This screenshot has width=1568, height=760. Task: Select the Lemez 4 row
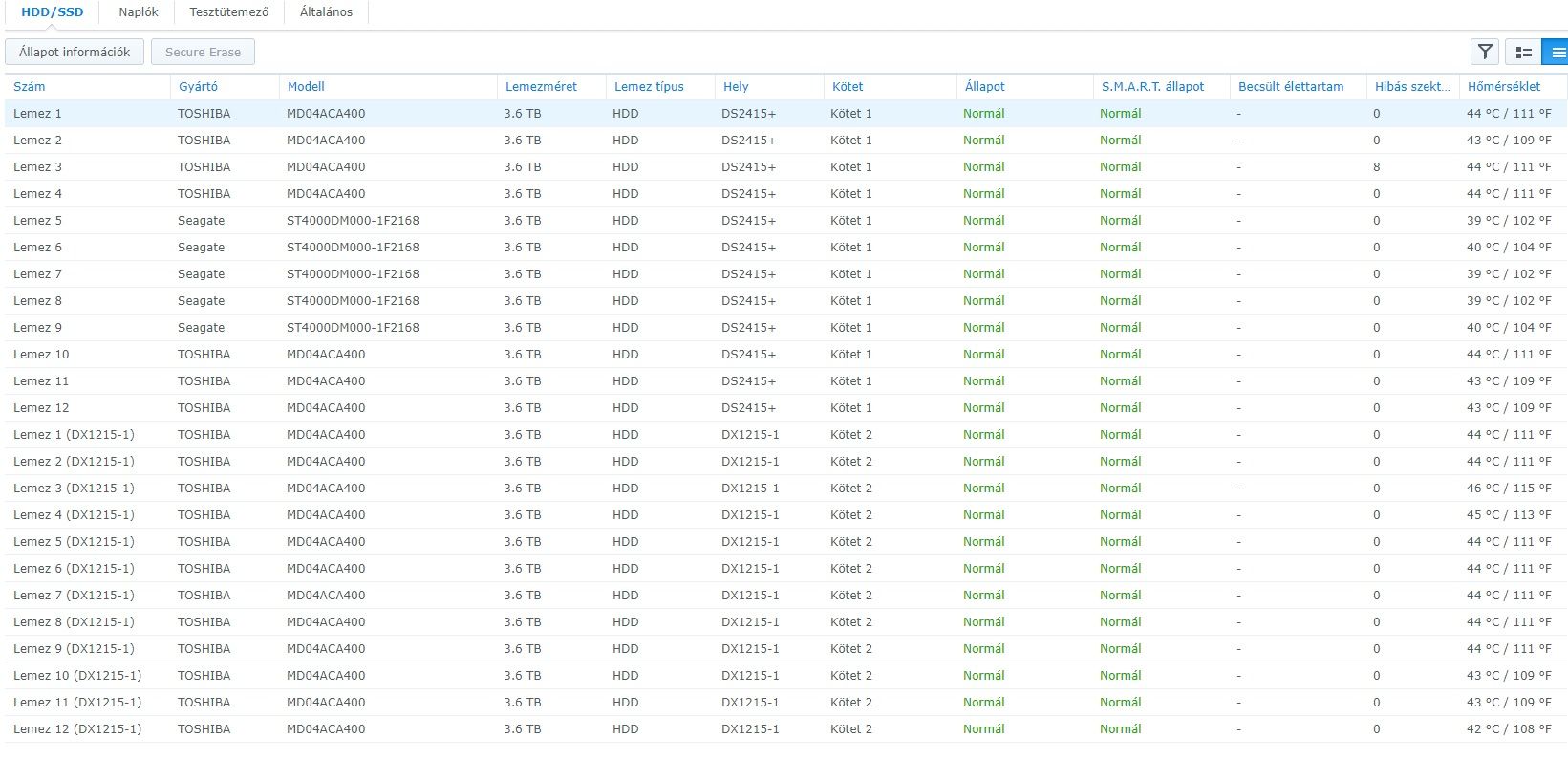tap(786, 193)
